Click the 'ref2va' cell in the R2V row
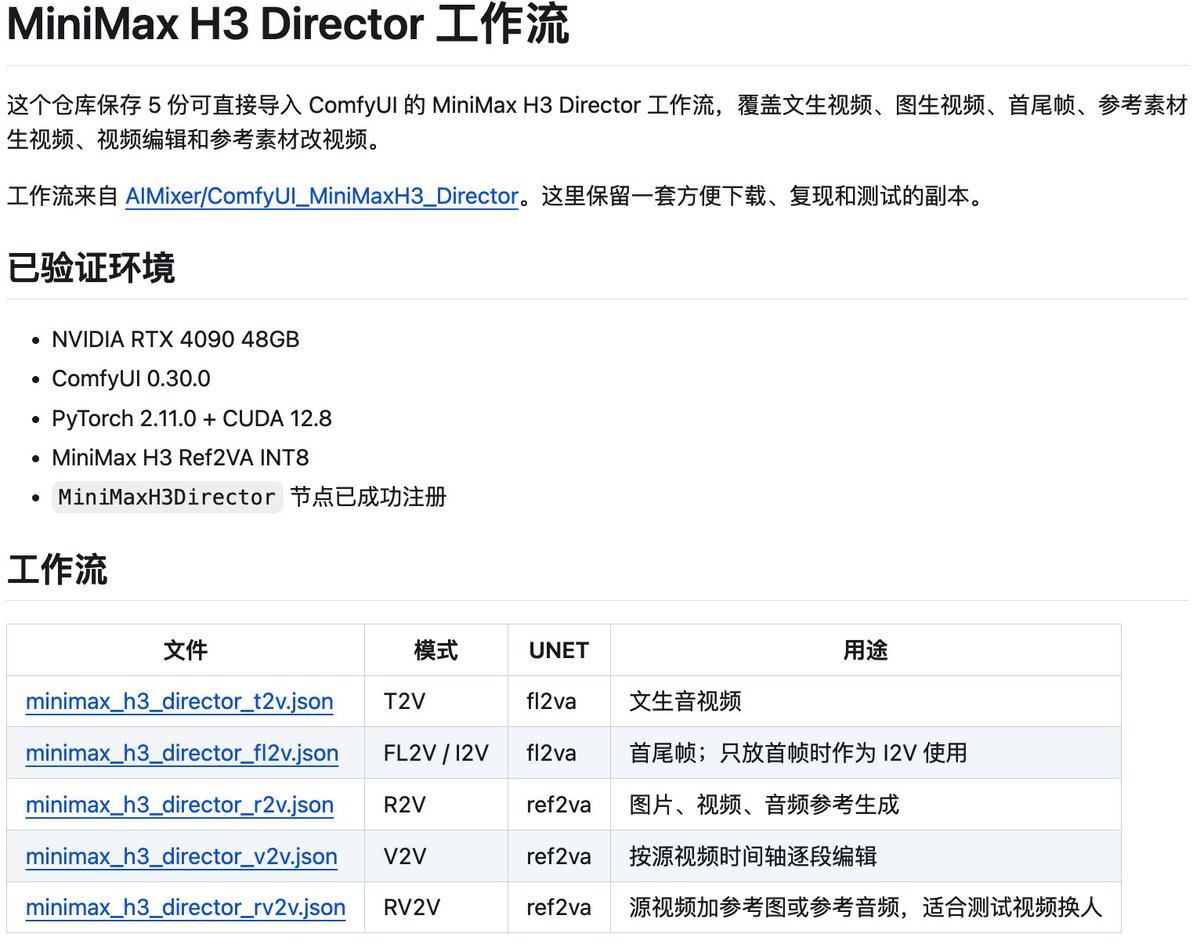The height and width of the screenshot is (948, 1200). point(559,805)
